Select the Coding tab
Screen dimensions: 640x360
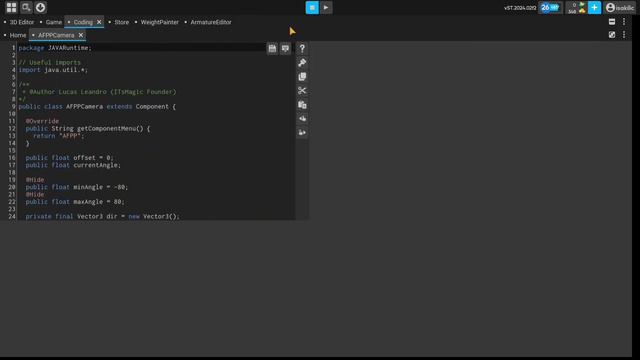(x=83, y=22)
